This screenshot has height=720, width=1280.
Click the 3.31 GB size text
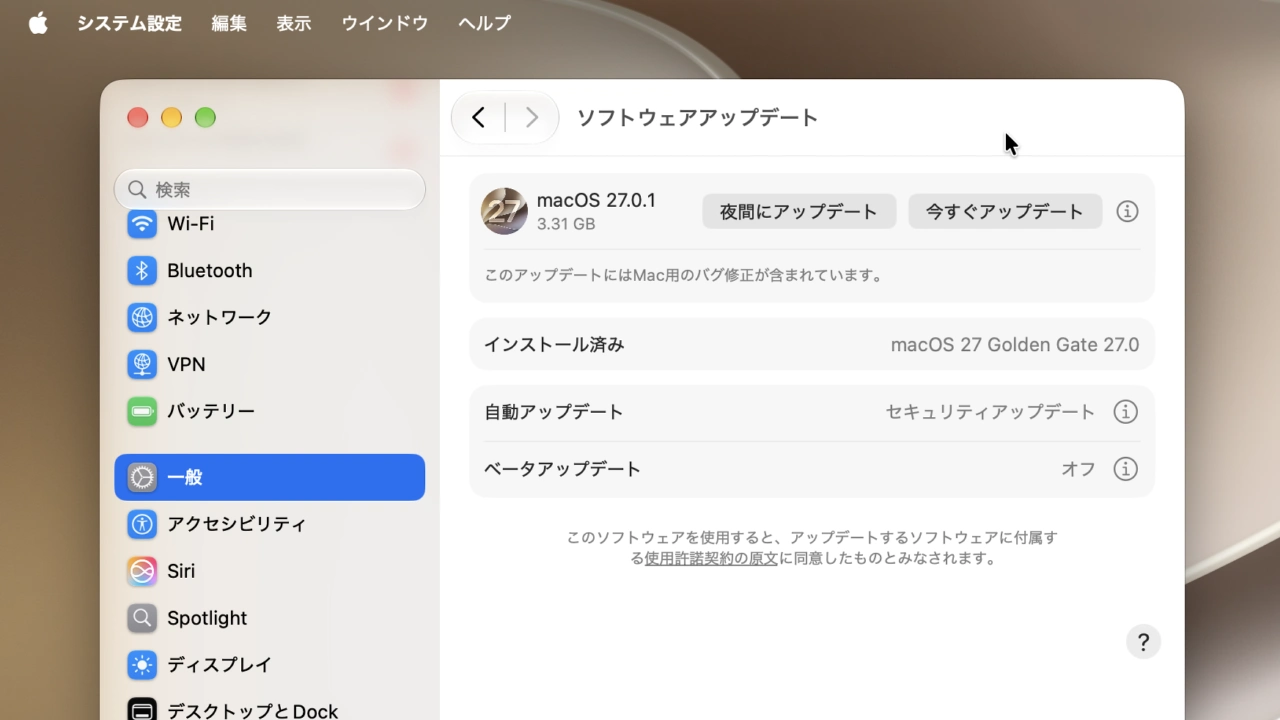pos(566,224)
